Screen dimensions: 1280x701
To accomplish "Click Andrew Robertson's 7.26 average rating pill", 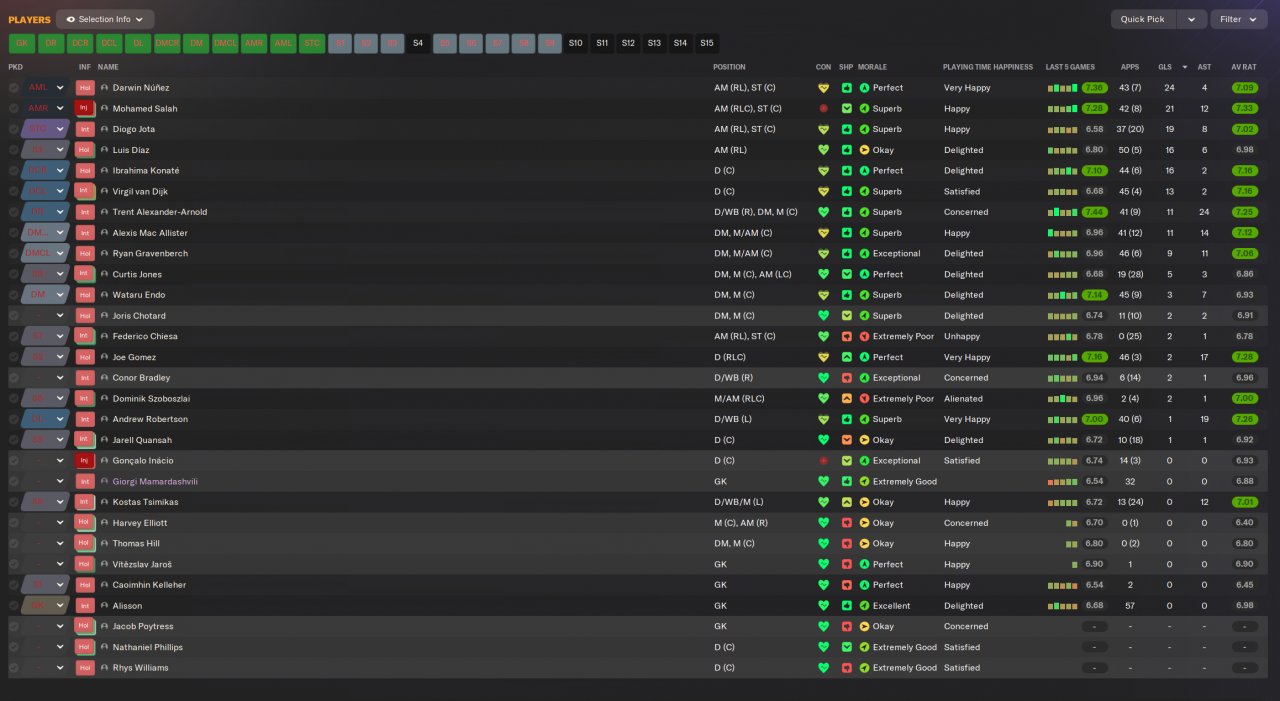I will pyautogui.click(x=1244, y=419).
